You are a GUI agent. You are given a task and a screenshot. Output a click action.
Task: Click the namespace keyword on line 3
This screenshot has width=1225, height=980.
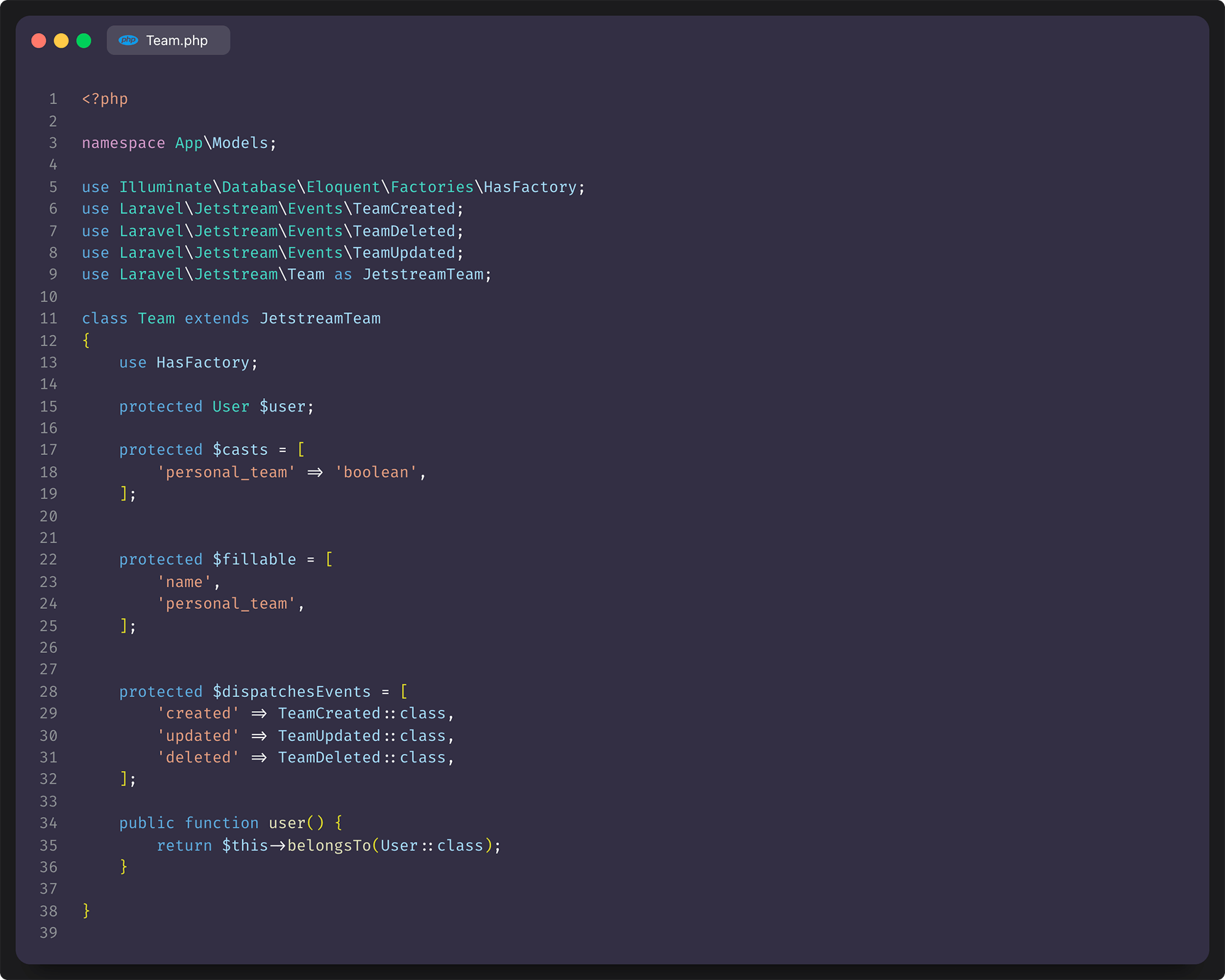point(123,143)
